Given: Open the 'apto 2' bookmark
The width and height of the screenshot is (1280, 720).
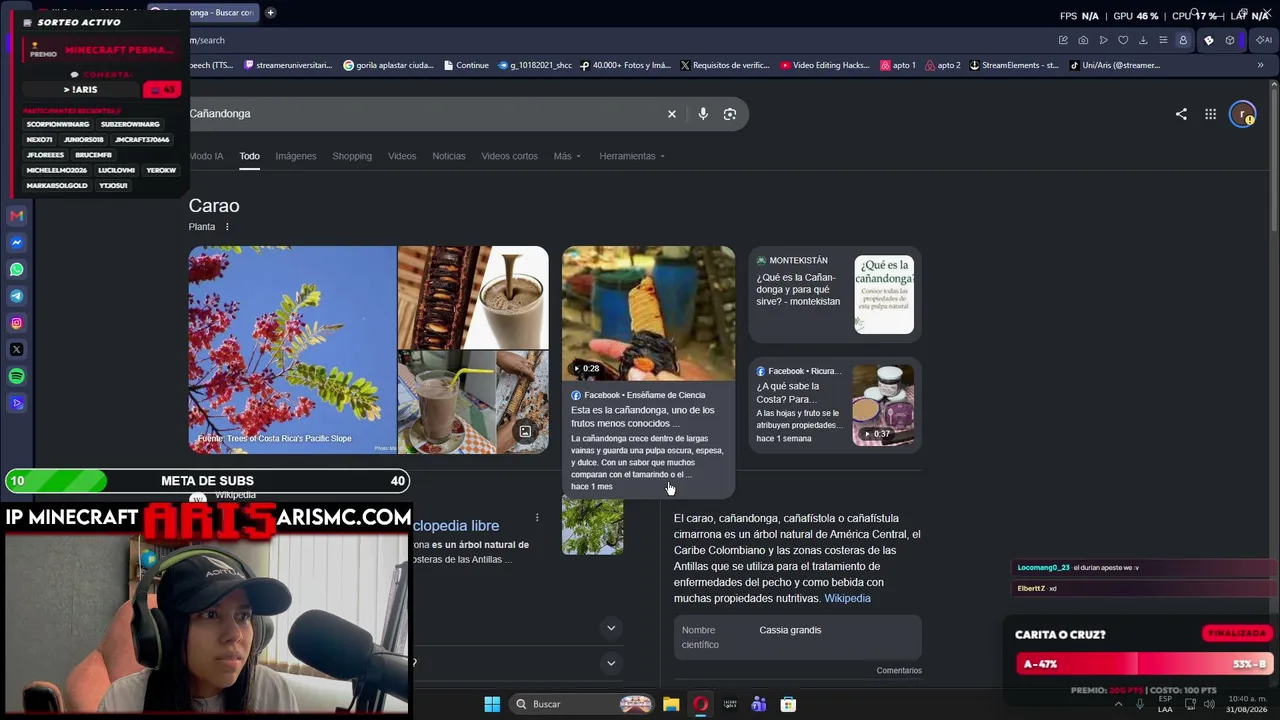Looking at the screenshot, I should 943,65.
